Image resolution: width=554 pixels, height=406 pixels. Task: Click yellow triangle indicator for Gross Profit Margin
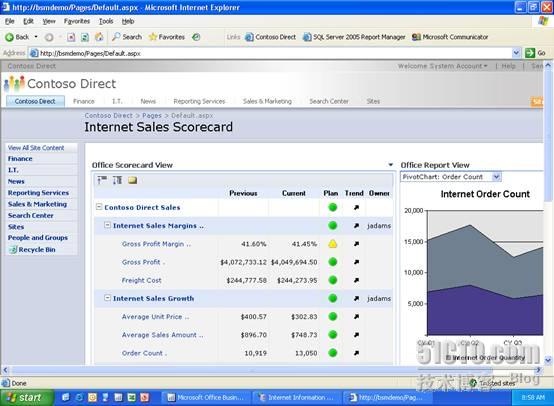tap(332, 244)
